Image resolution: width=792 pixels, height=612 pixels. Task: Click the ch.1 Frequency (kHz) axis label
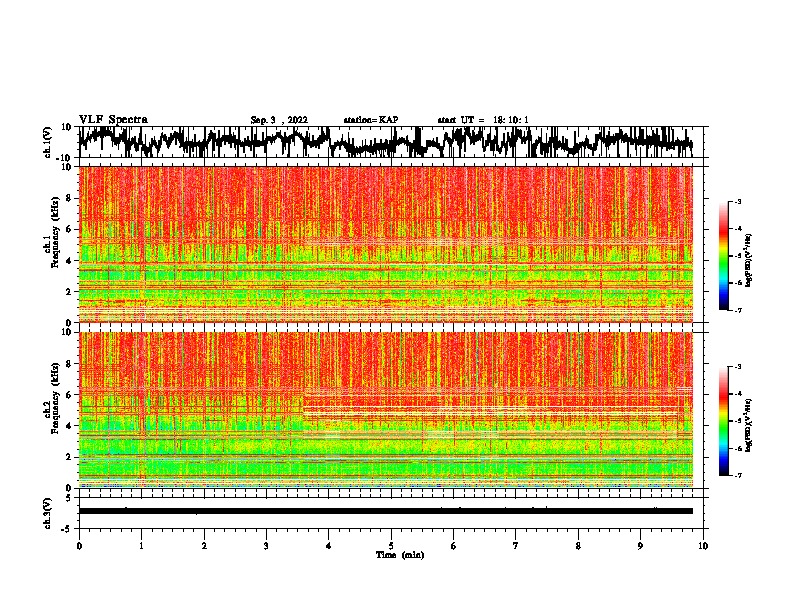52,232
